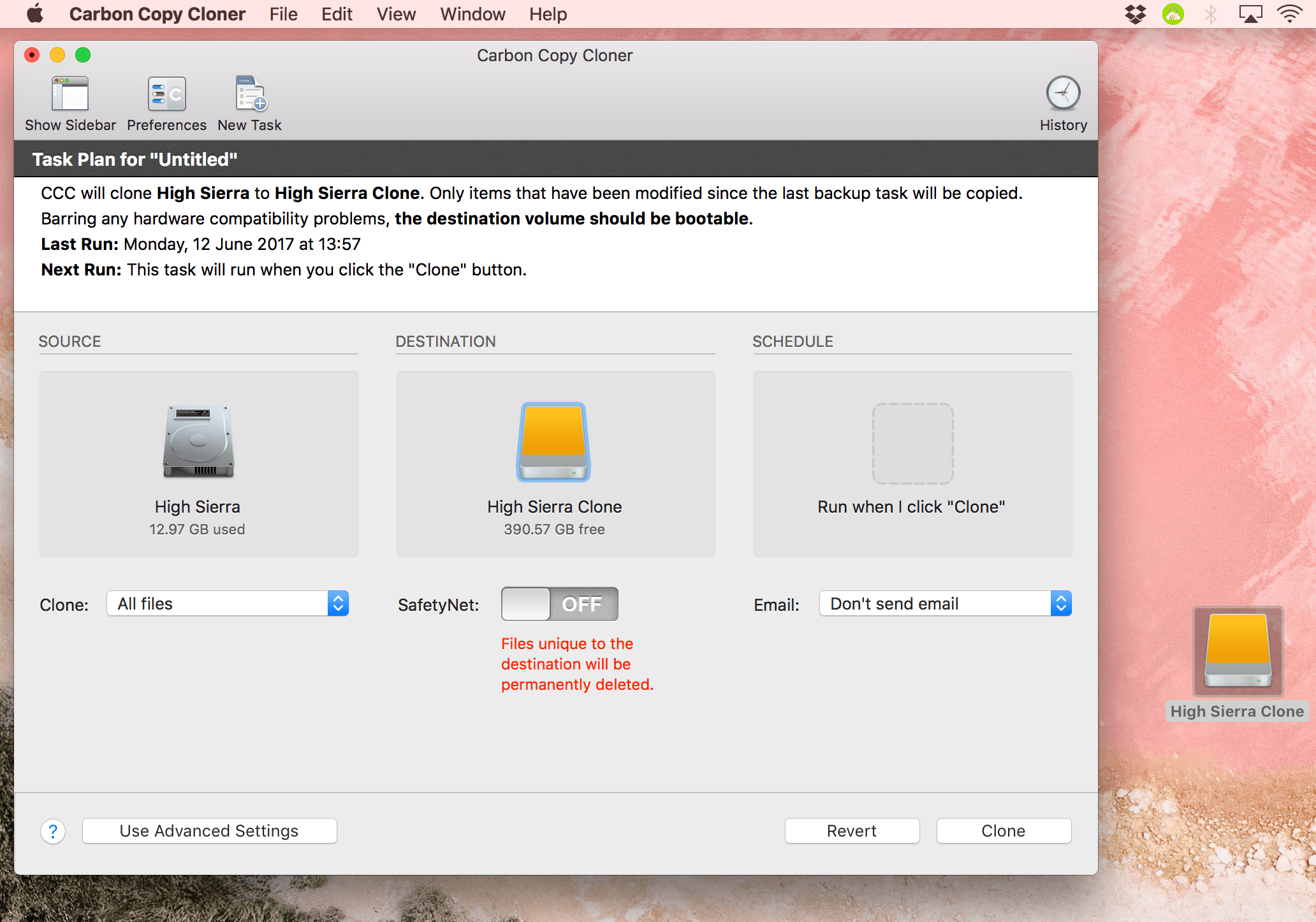
Task: Select the High Sierra Clone destination drive icon
Action: point(553,441)
